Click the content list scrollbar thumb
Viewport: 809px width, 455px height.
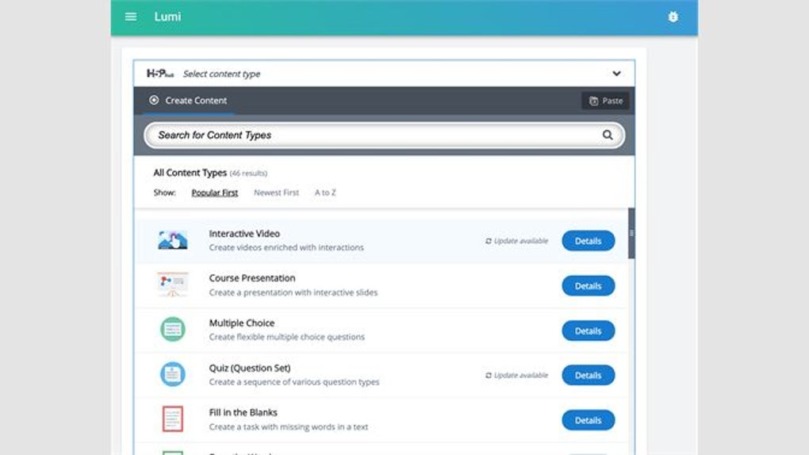(x=631, y=233)
